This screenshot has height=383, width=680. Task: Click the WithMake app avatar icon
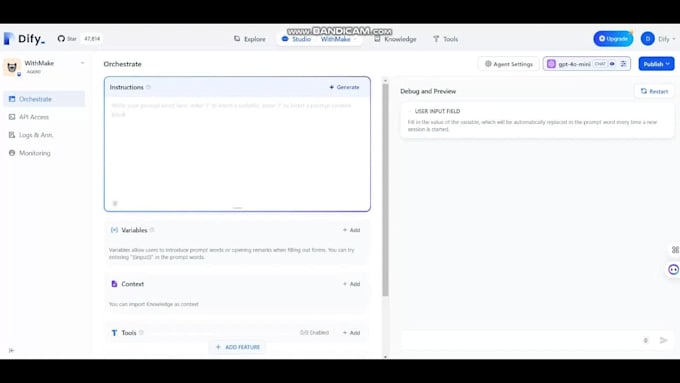(x=12, y=67)
